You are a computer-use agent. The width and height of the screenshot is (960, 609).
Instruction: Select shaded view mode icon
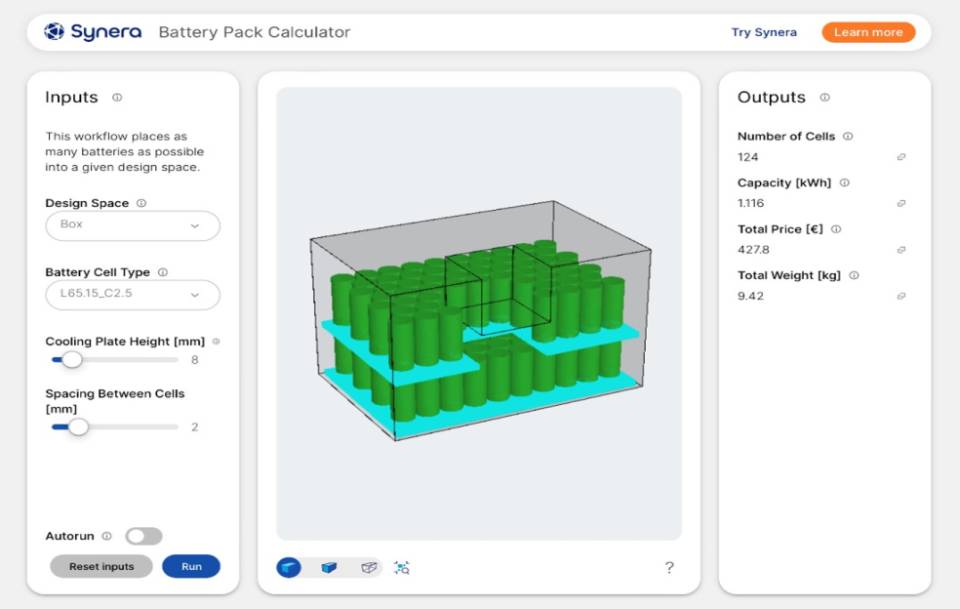coord(289,568)
